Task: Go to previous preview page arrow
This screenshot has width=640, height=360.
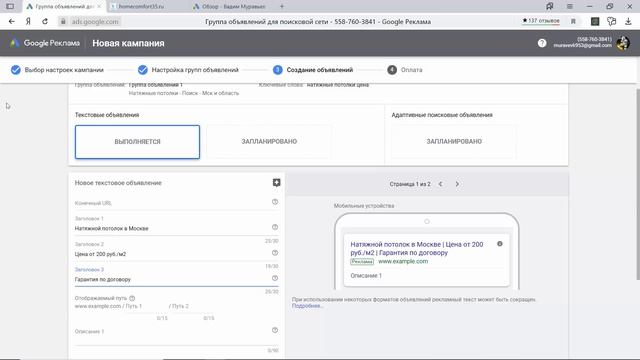Action: pyautogui.click(x=440, y=184)
